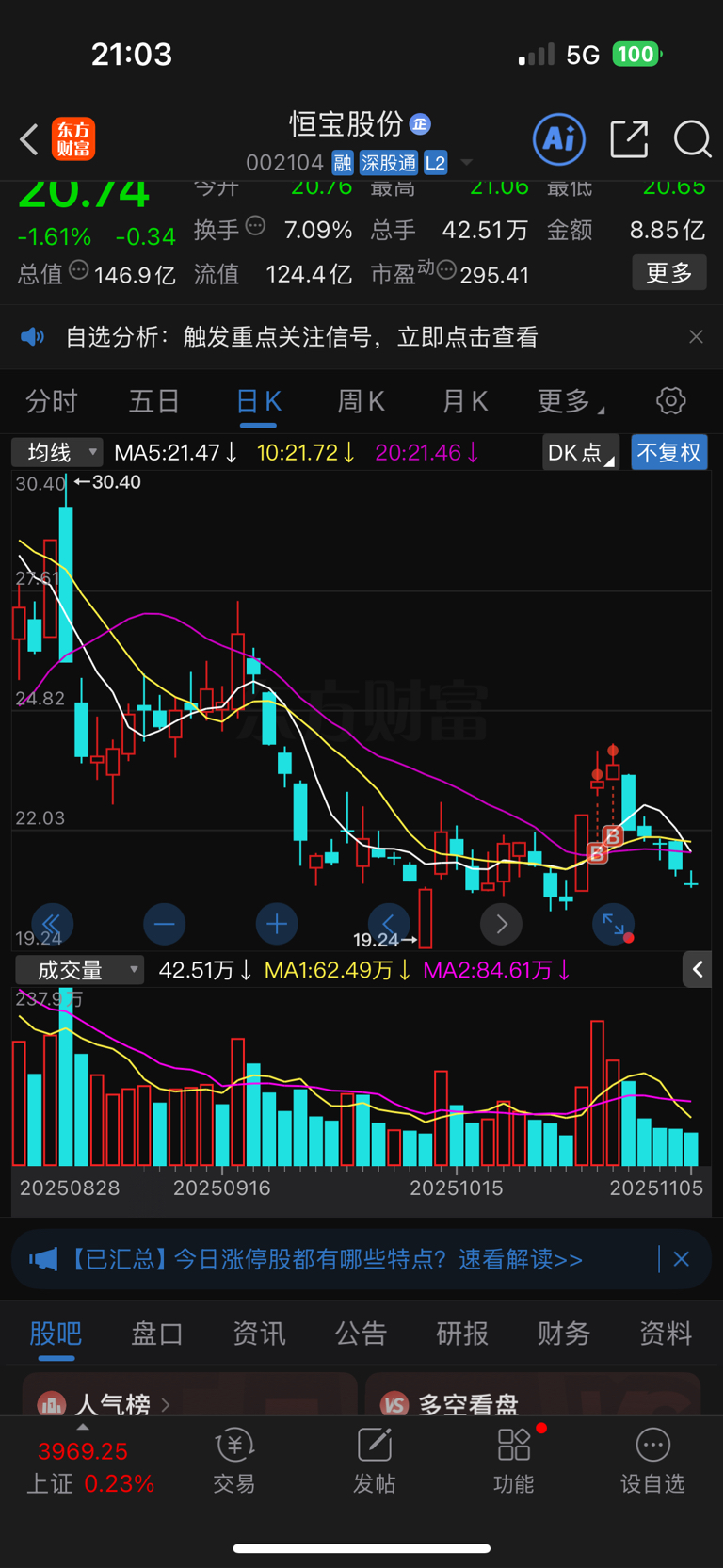Select the 股吧 tab
This screenshot has height=1568, width=724.
(56, 1334)
